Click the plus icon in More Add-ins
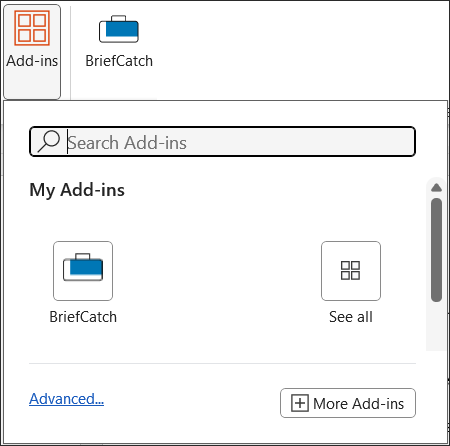 [300, 403]
